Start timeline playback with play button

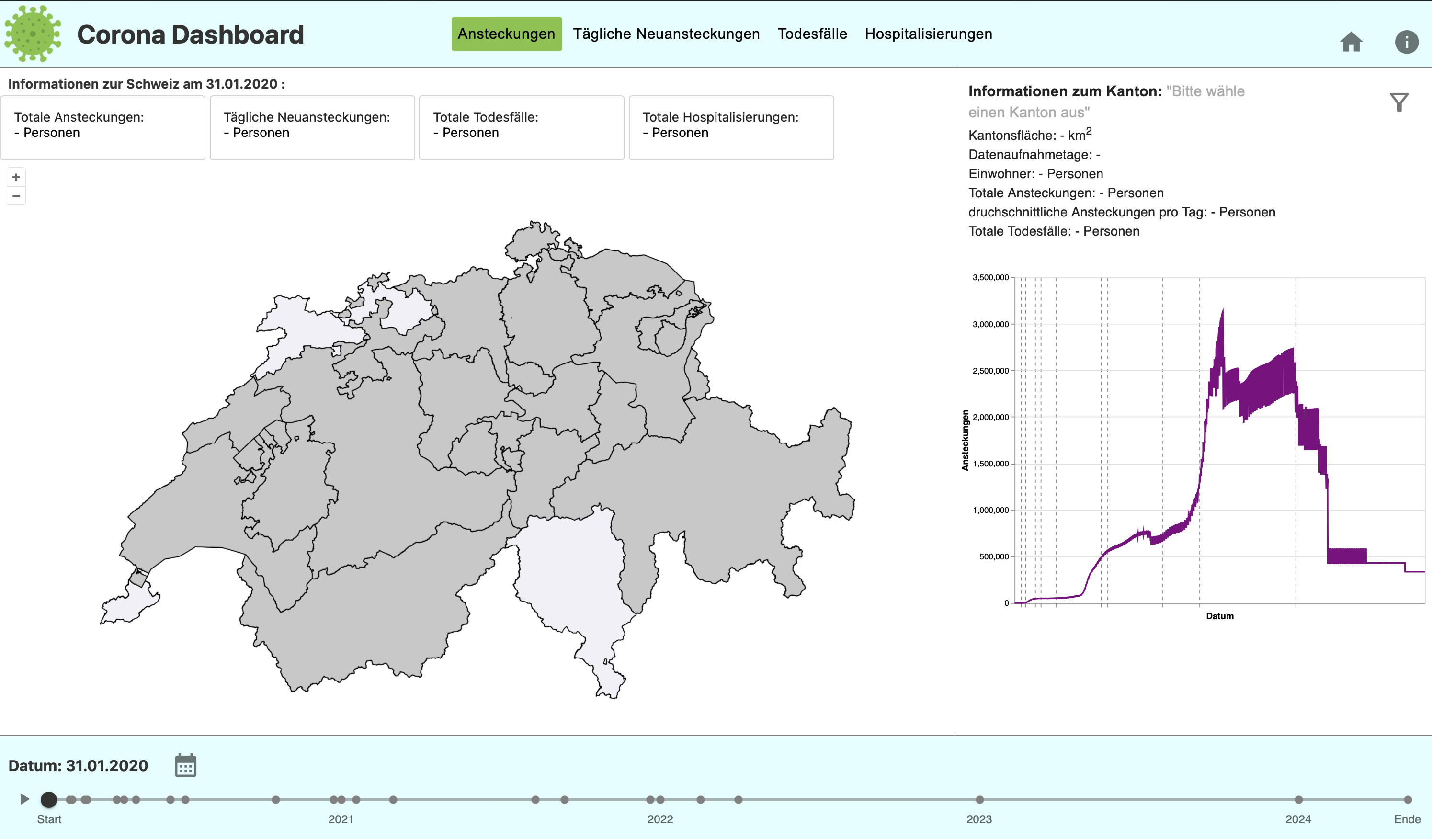(24, 799)
